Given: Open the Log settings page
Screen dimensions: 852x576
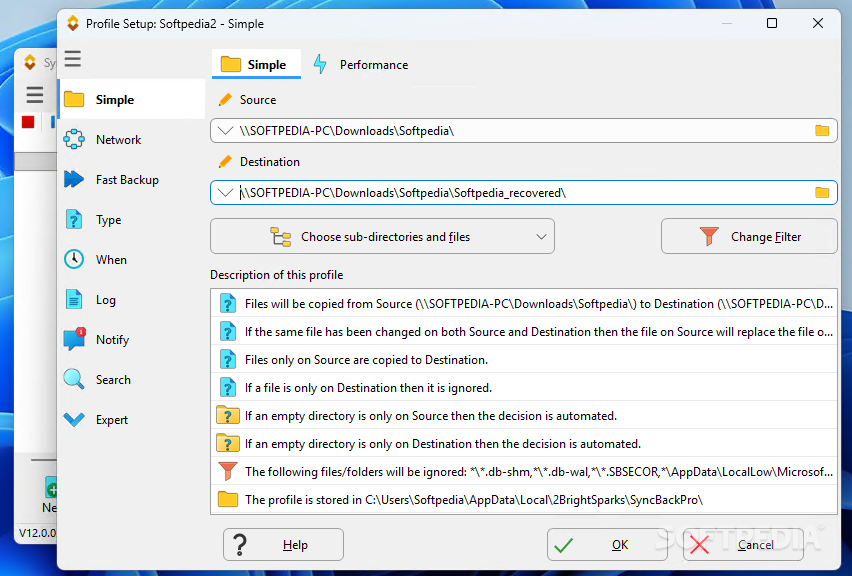Looking at the screenshot, I should (x=131, y=300).
